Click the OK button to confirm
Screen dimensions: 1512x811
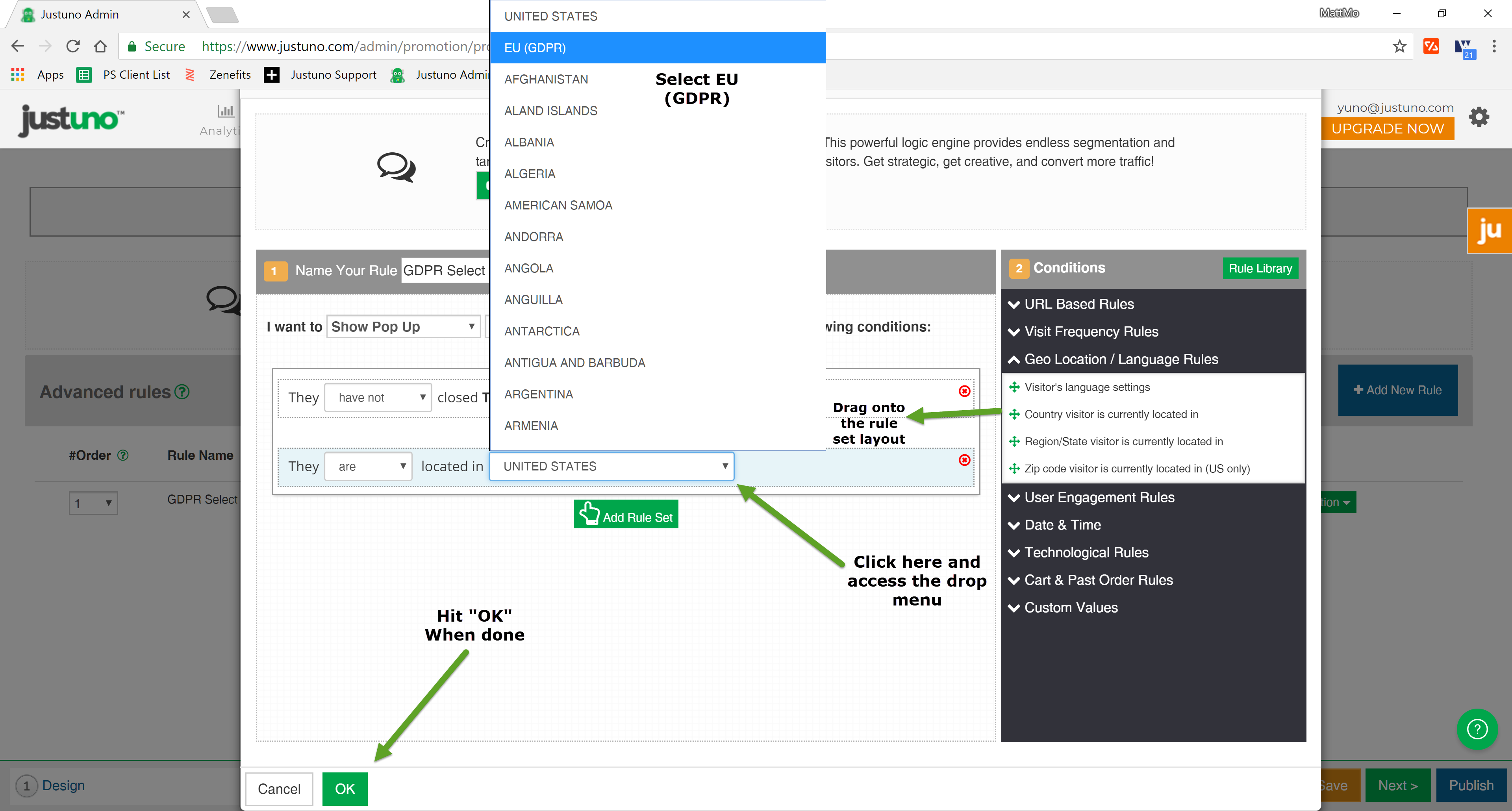[345, 789]
